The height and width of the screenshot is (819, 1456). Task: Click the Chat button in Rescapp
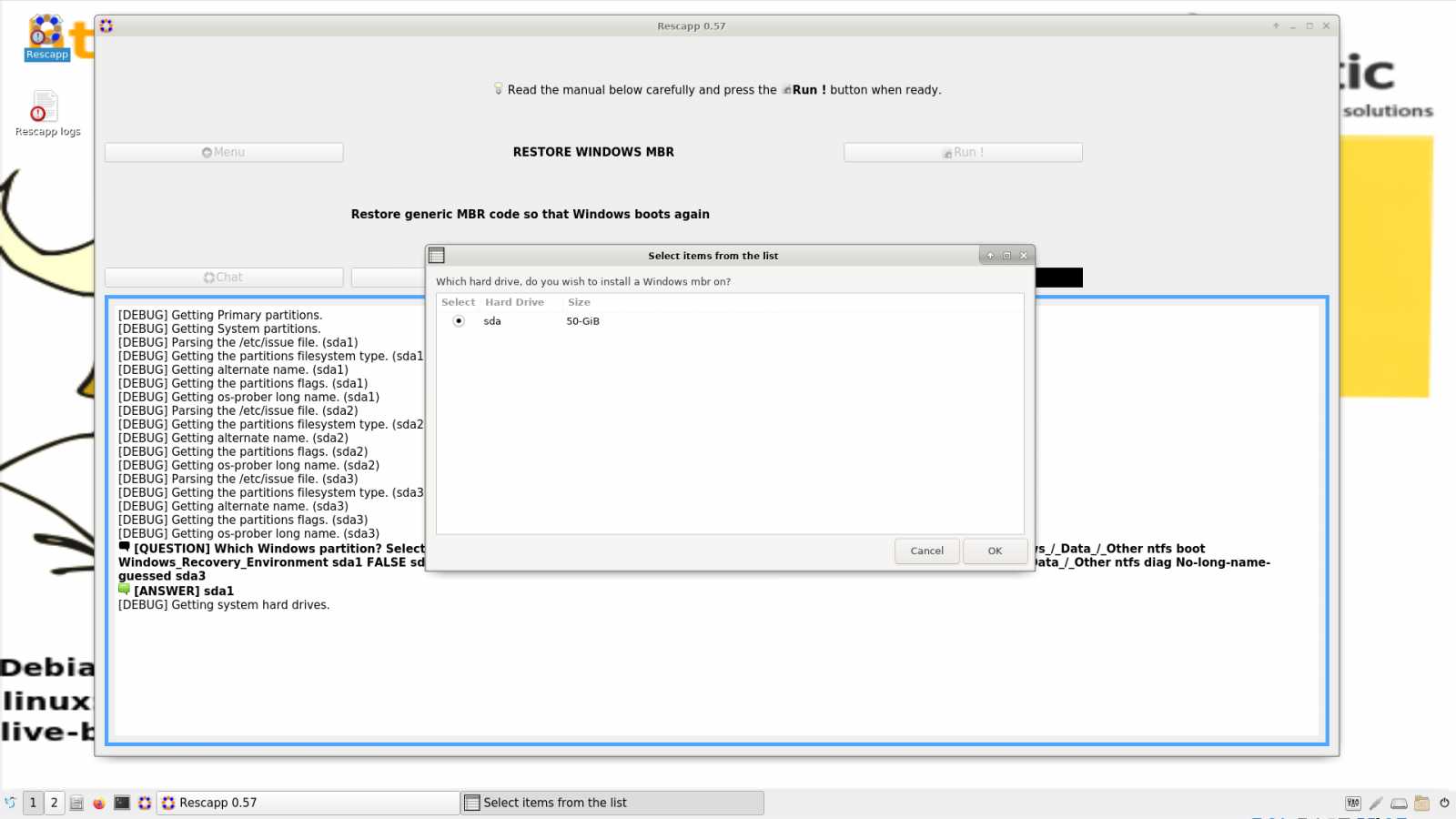point(224,278)
